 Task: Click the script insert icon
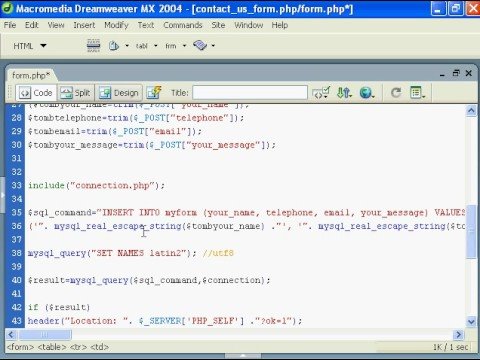(200, 45)
